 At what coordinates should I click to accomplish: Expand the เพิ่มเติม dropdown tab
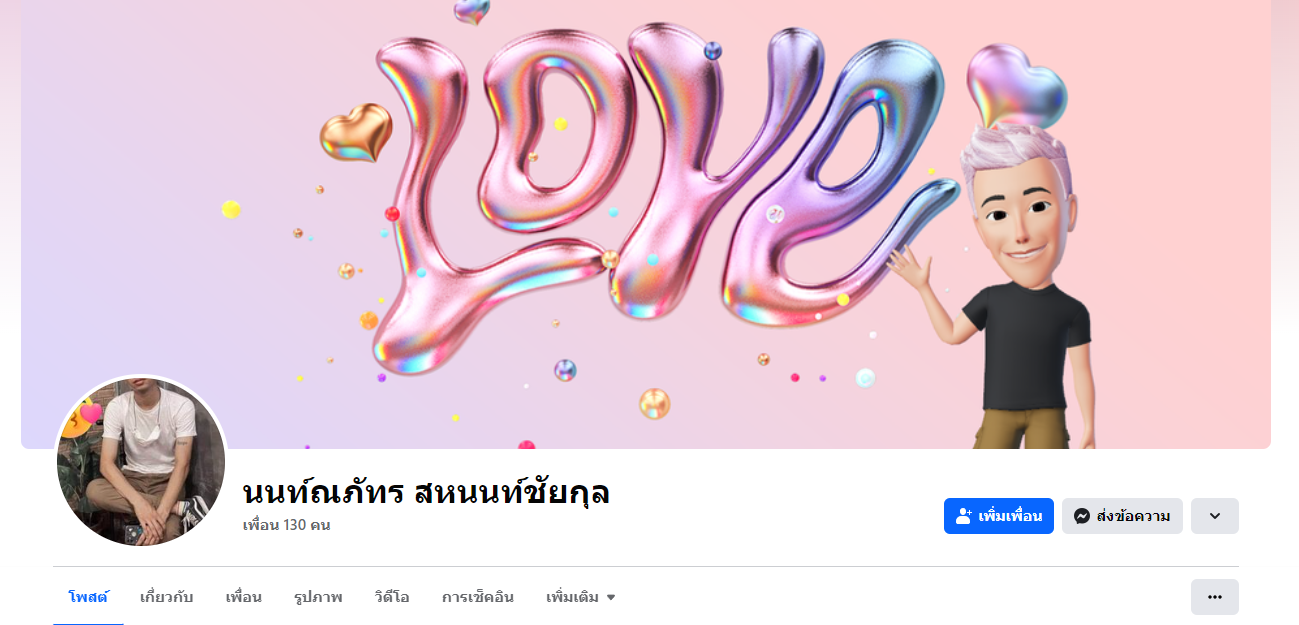pos(581,597)
